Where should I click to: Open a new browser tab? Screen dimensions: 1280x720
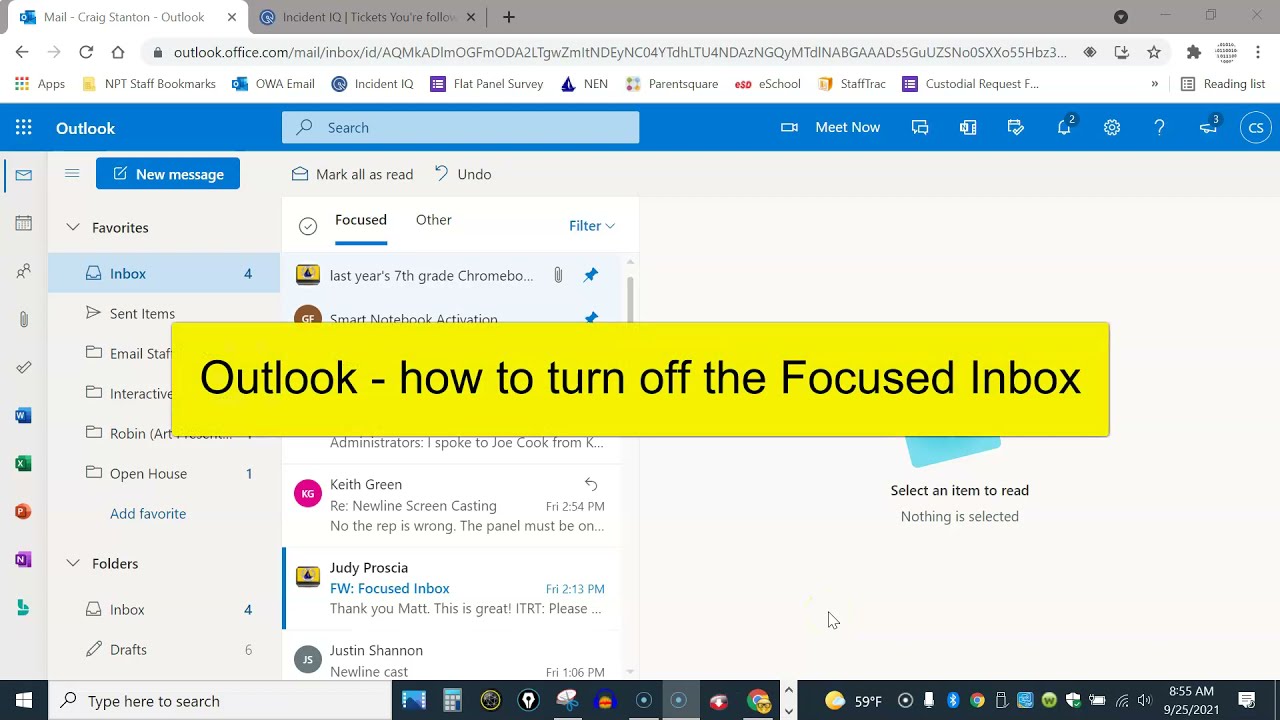pos(509,17)
